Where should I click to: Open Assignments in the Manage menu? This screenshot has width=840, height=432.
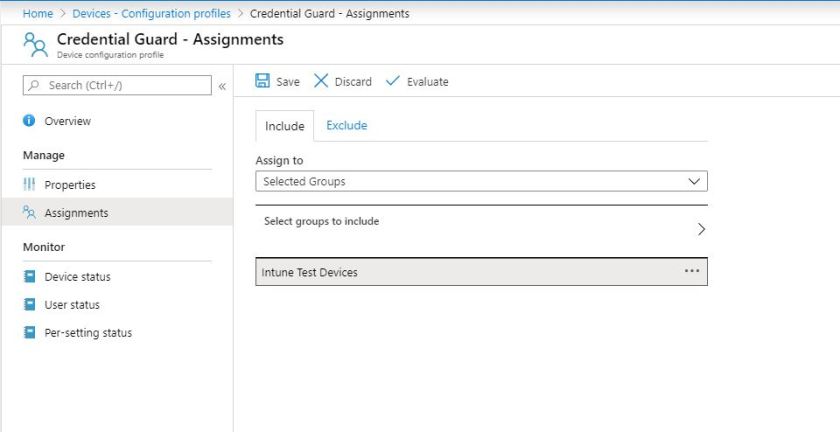pyautogui.click(x=76, y=213)
